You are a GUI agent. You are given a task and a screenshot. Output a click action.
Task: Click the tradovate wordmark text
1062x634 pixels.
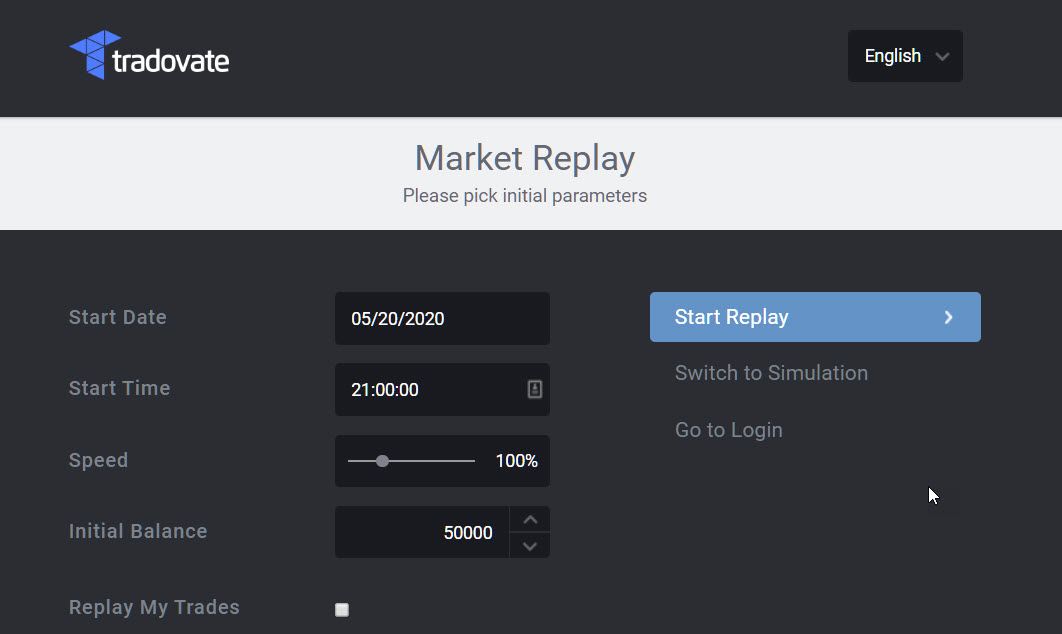171,60
